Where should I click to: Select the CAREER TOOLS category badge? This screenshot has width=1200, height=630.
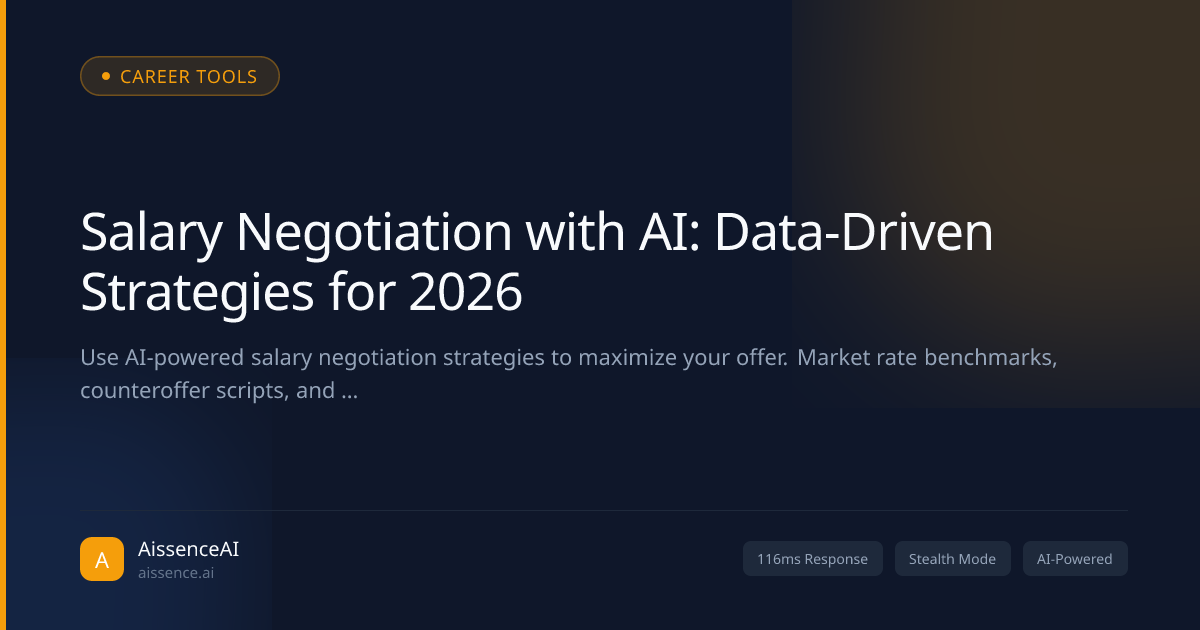coord(180,76)
